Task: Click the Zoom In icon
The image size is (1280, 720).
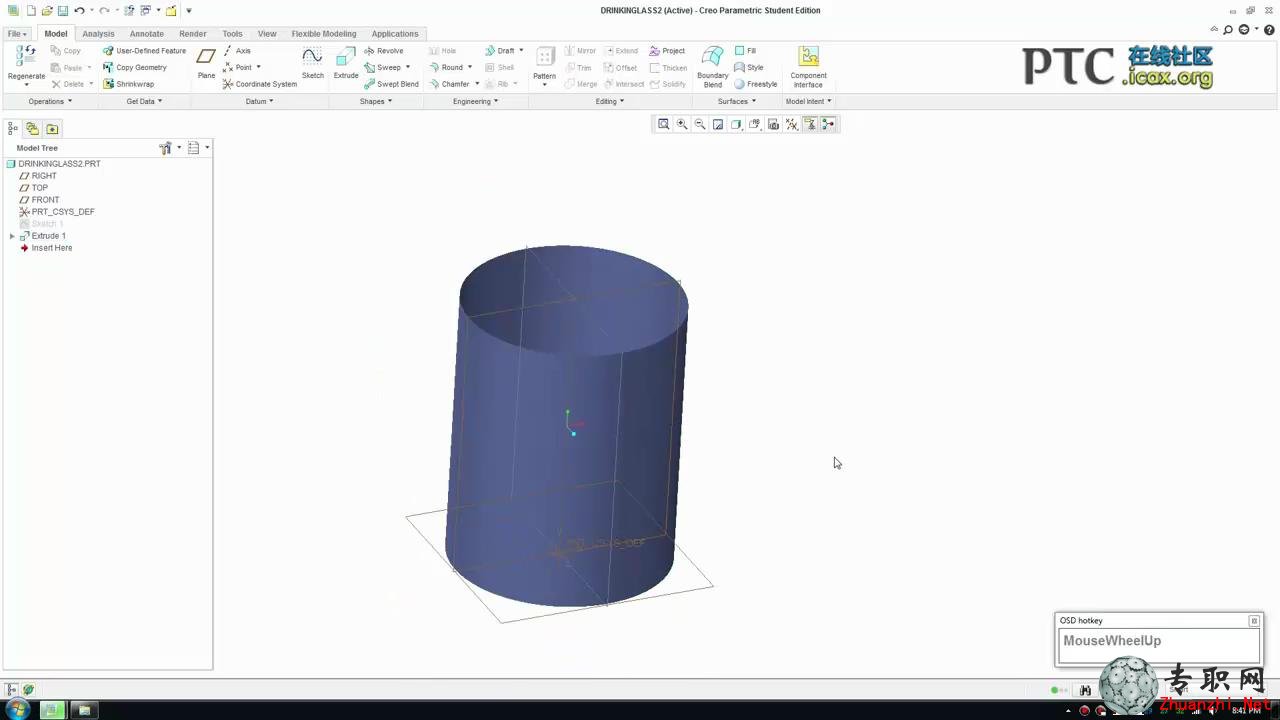Action: 682,124
